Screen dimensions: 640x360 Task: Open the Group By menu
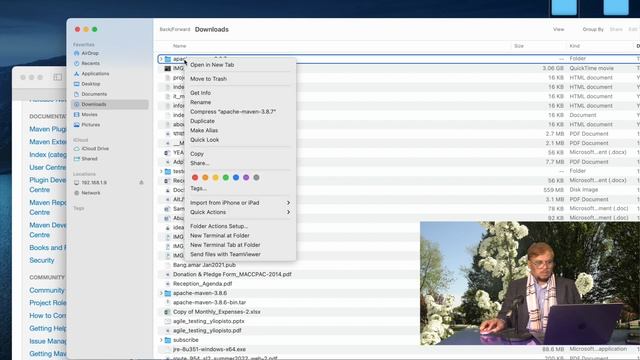pyautogui.click(x=593, y=29)
